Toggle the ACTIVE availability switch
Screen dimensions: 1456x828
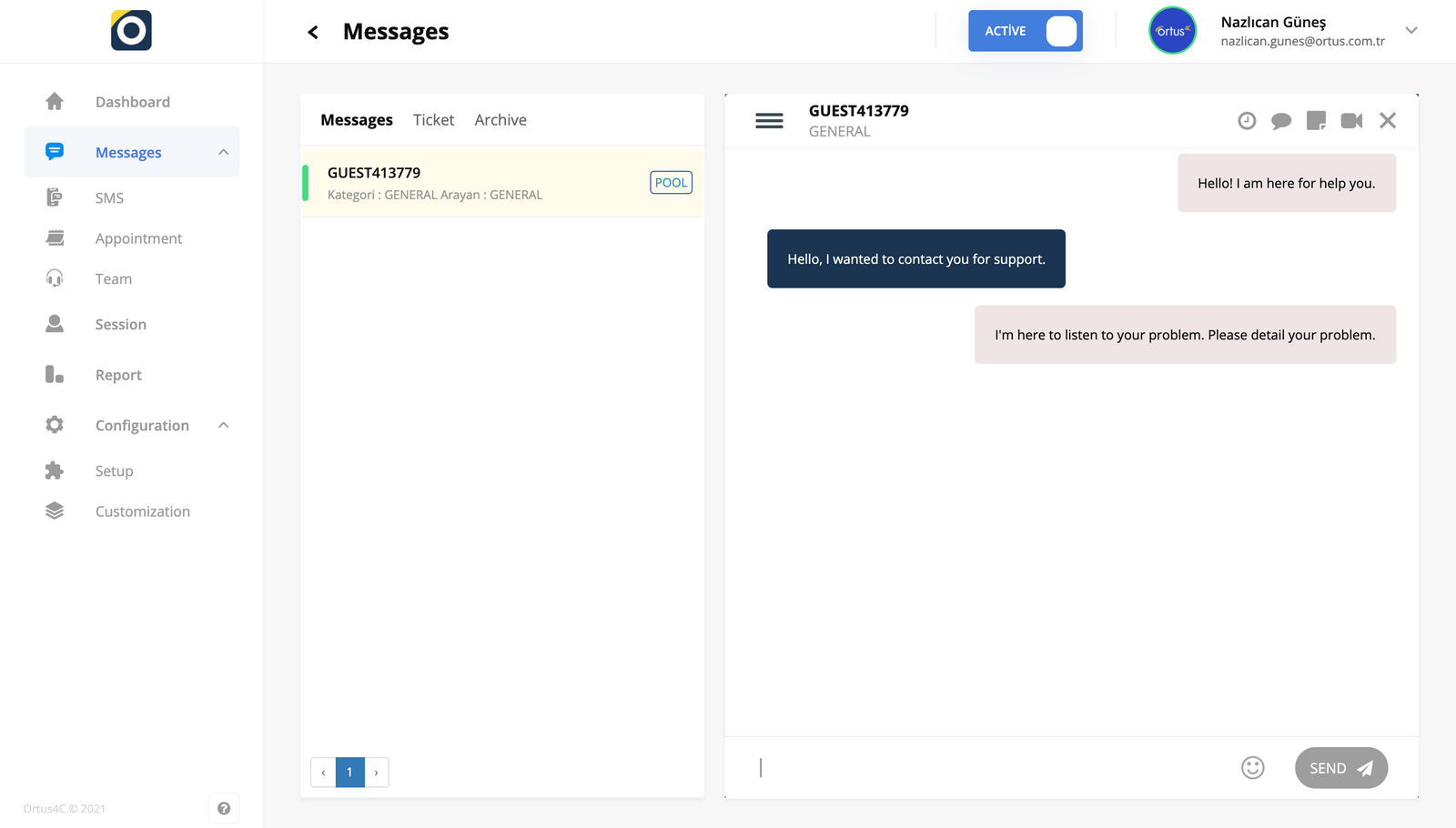click(x=1025, y=30)
